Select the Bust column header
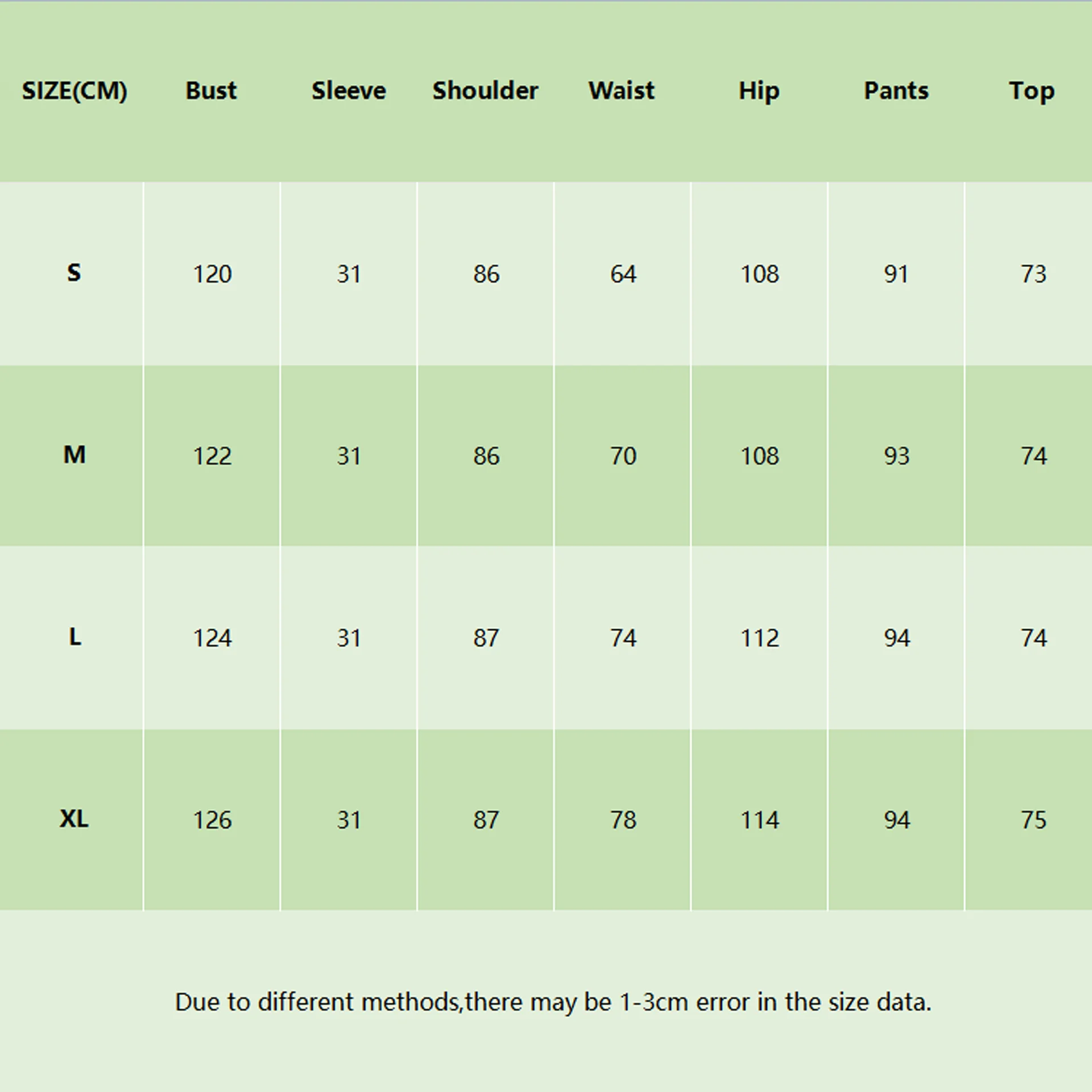The image size is (1092, 1092). pyautogui.click(x=211, y=91)
